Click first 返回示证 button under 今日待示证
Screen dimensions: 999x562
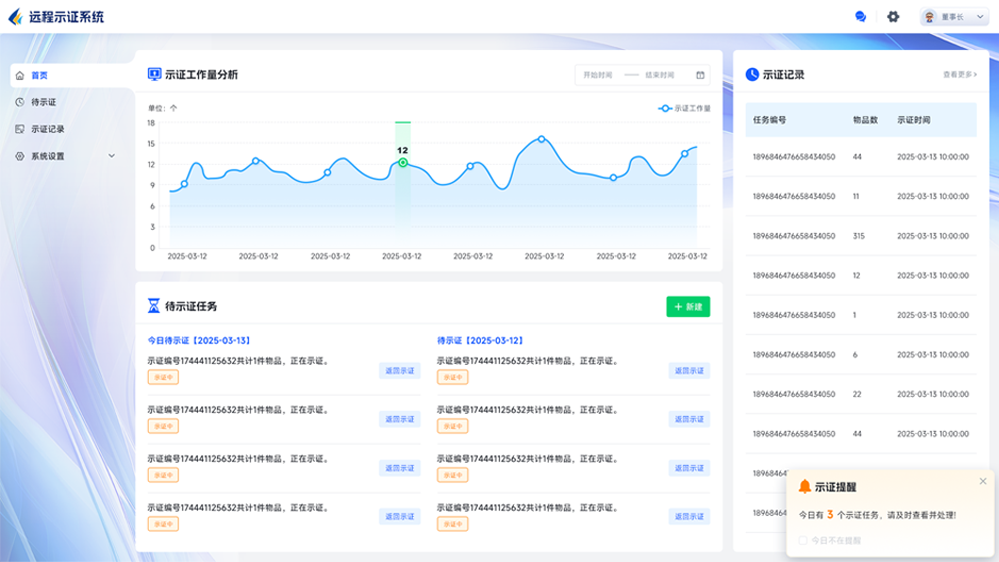(x=399, y=371)
